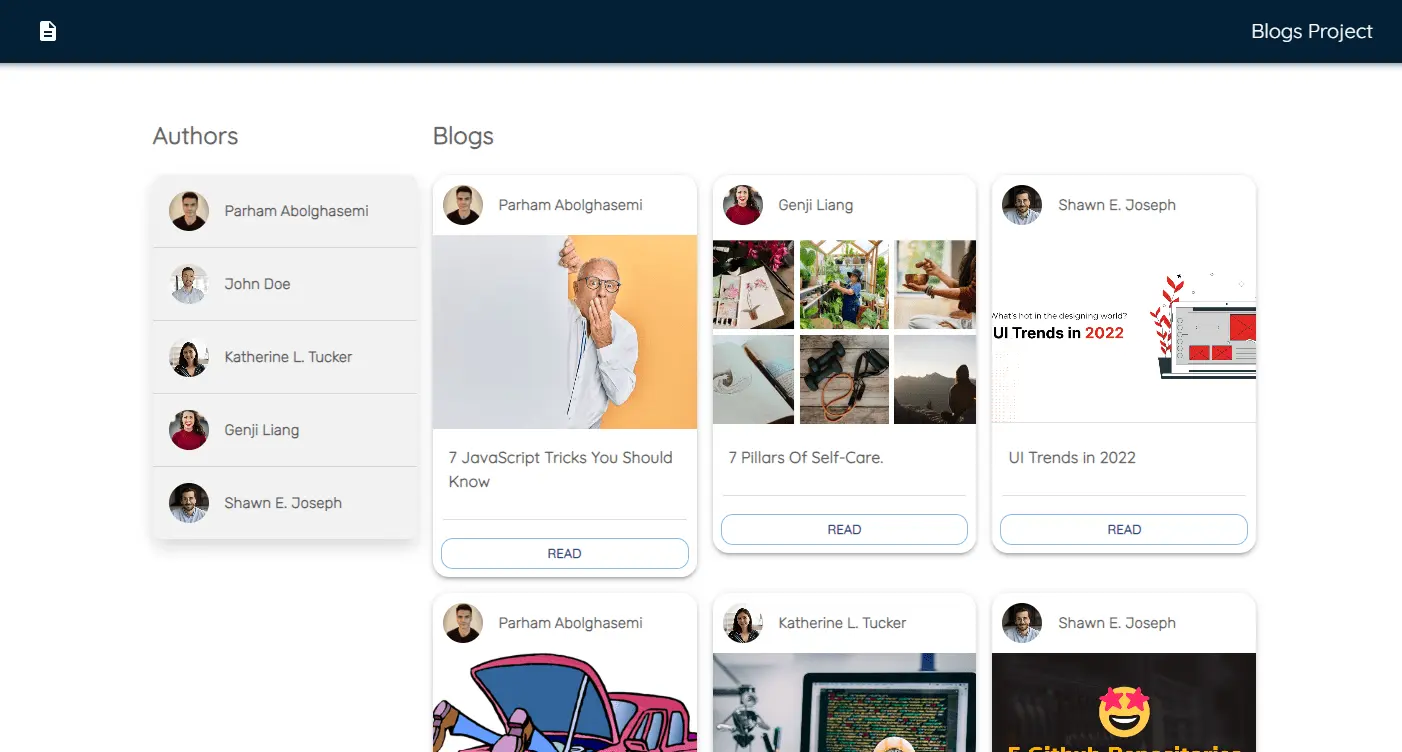Image resolution: width=1402 pixels, height=752 pixels.
Task: Click the card title UI Trends in 2022
Action: pyautogui.click(x=1072, y=457)
